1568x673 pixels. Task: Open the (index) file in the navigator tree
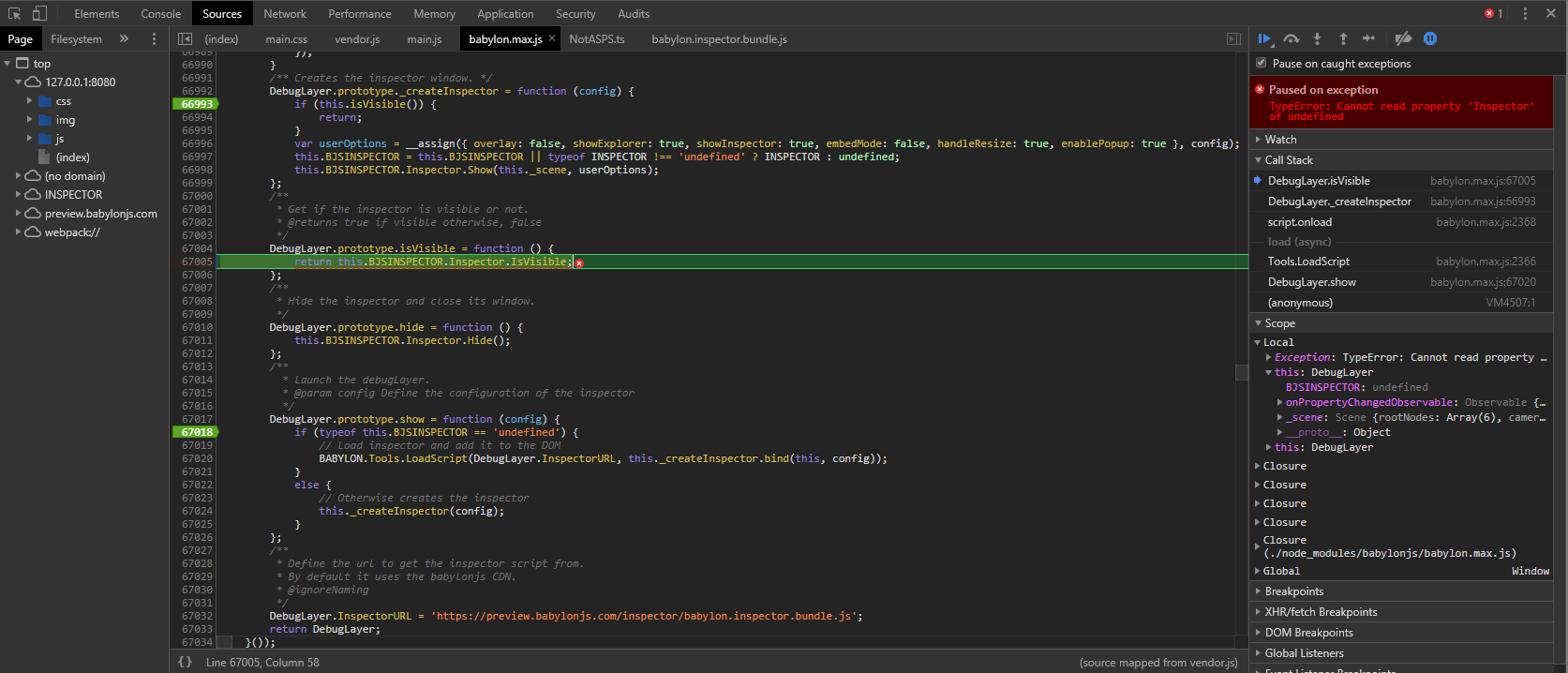pyautogui.click(x=72, y=157)
